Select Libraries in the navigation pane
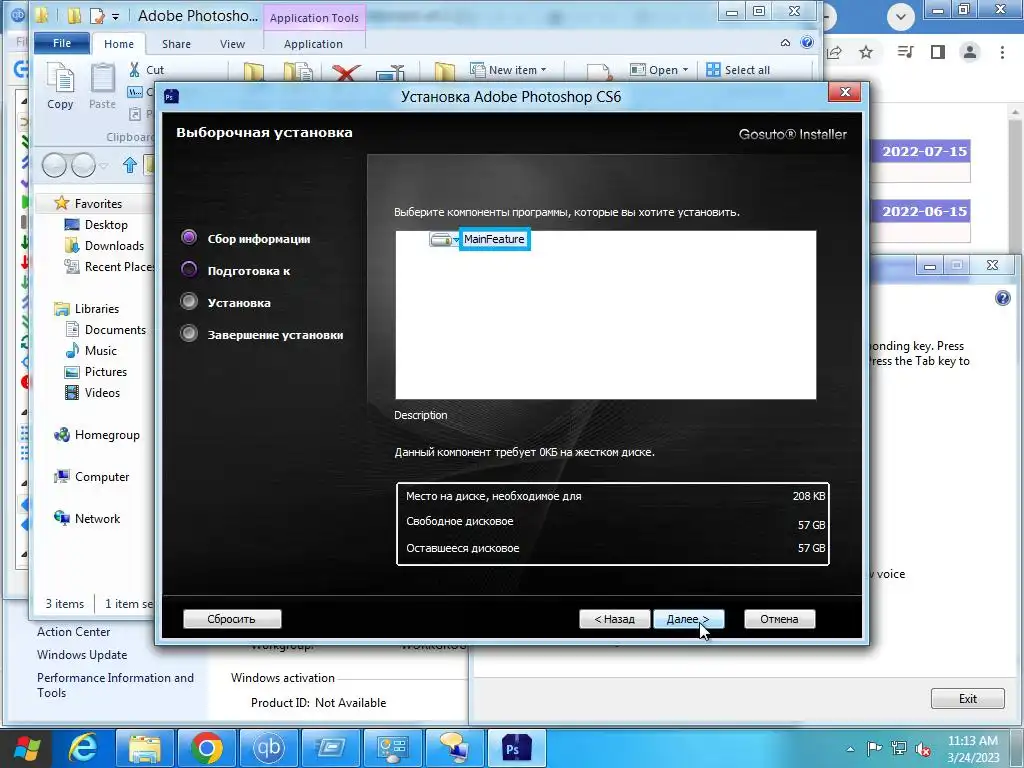The height and width of the screenshot is (768, 1024). (97, 308)
